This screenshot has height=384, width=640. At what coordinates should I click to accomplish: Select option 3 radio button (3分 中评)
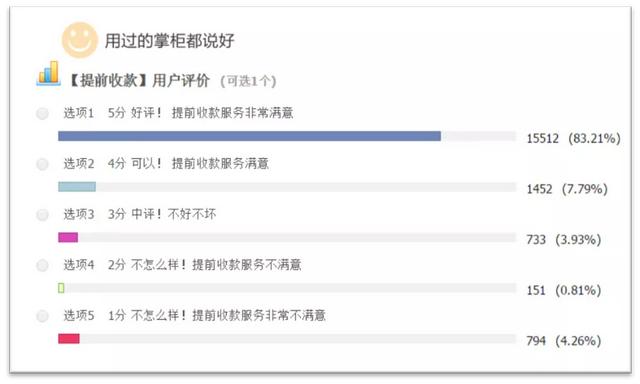[x=42, y=215]
